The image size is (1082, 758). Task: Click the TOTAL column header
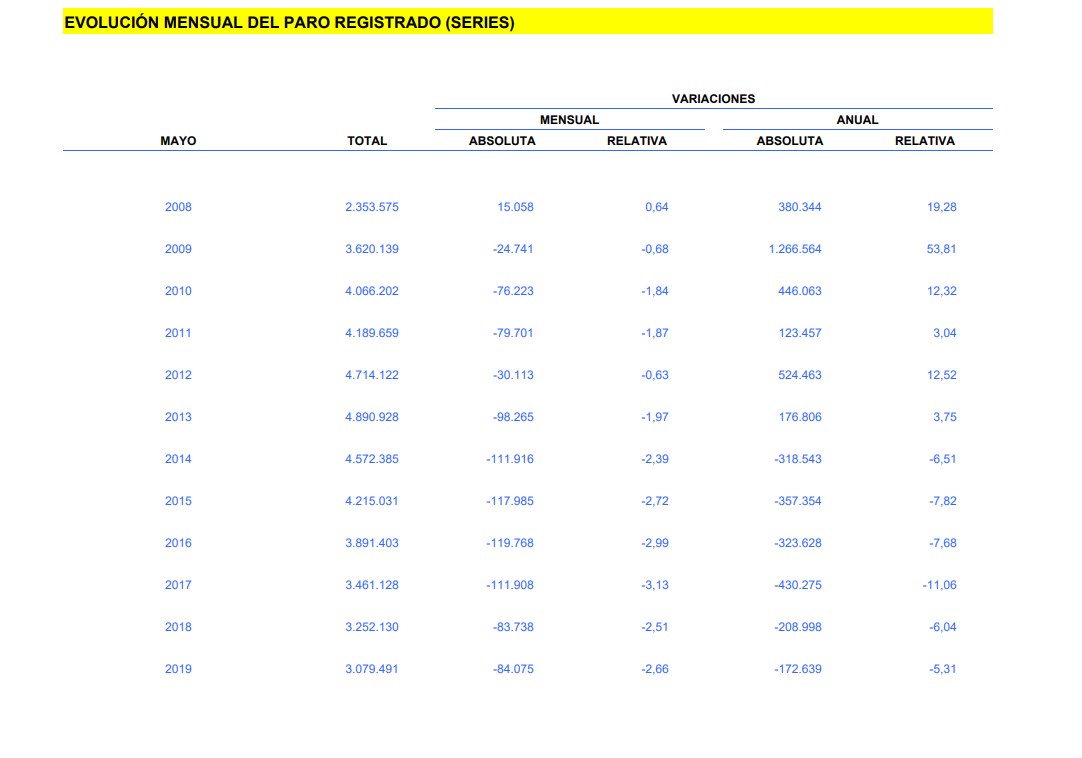(x=367, y=141)
